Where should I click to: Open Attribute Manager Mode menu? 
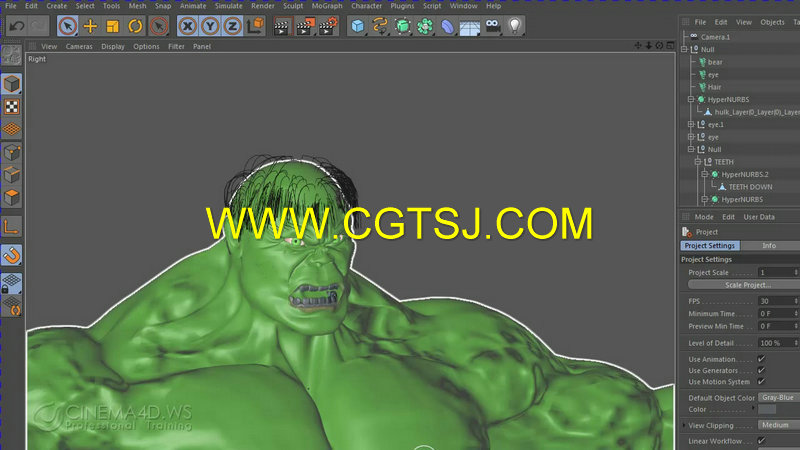click(x=704, y=217)
